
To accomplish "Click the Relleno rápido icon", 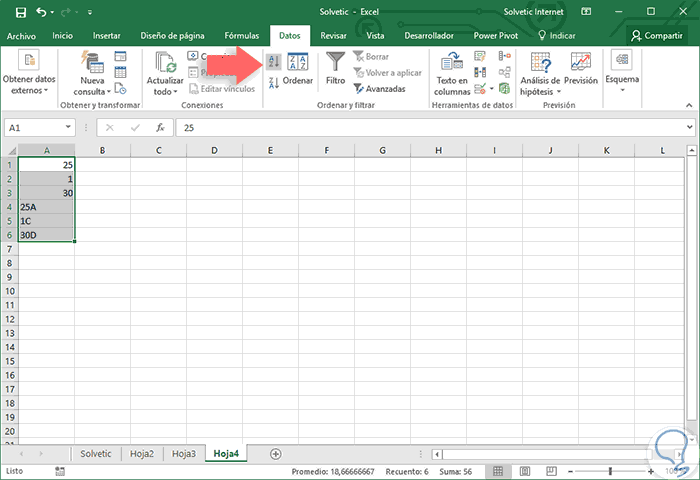I will point(480,56).
